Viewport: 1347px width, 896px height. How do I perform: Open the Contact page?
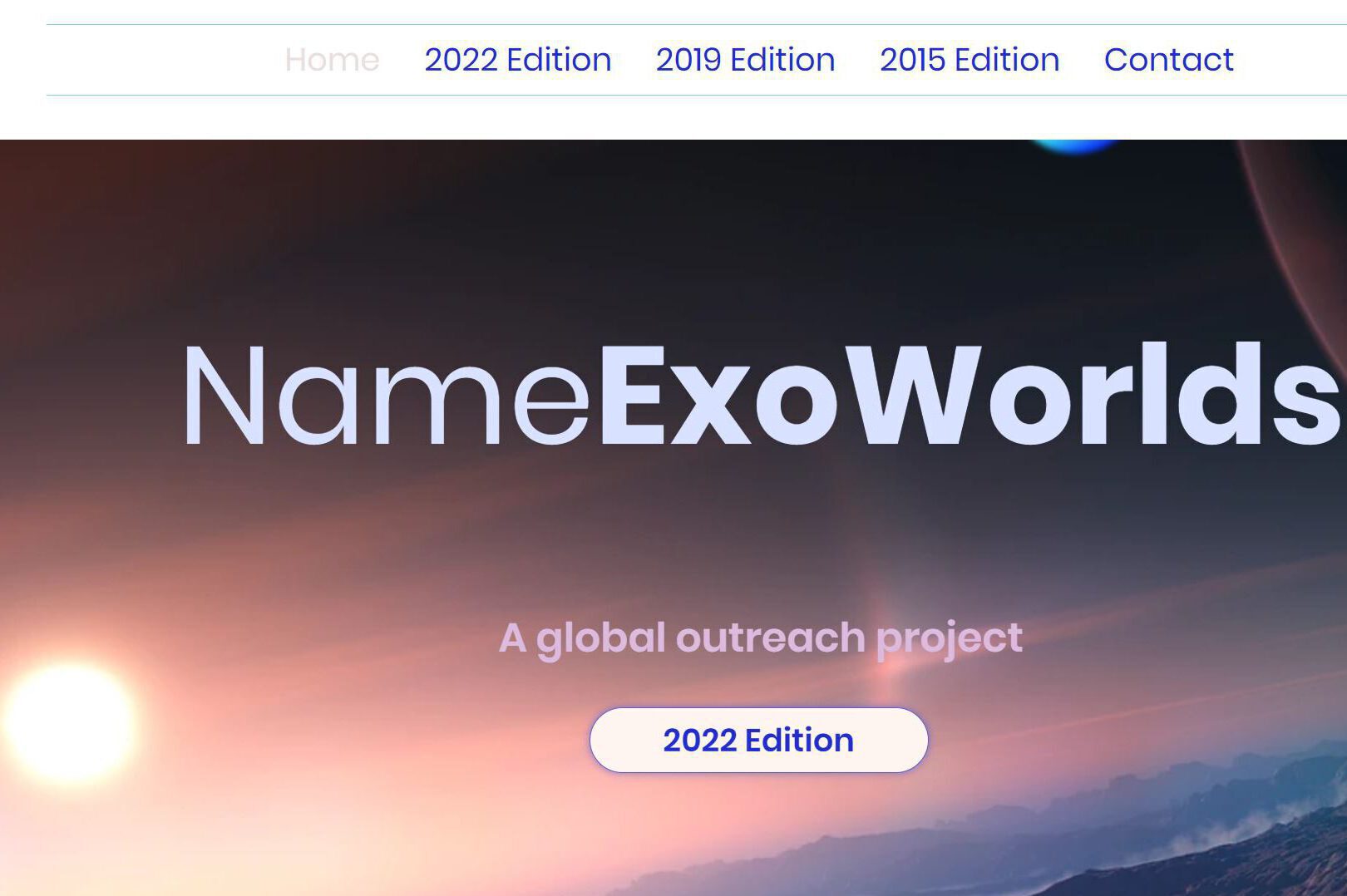pyautogui.click(x=1167, y=59)
